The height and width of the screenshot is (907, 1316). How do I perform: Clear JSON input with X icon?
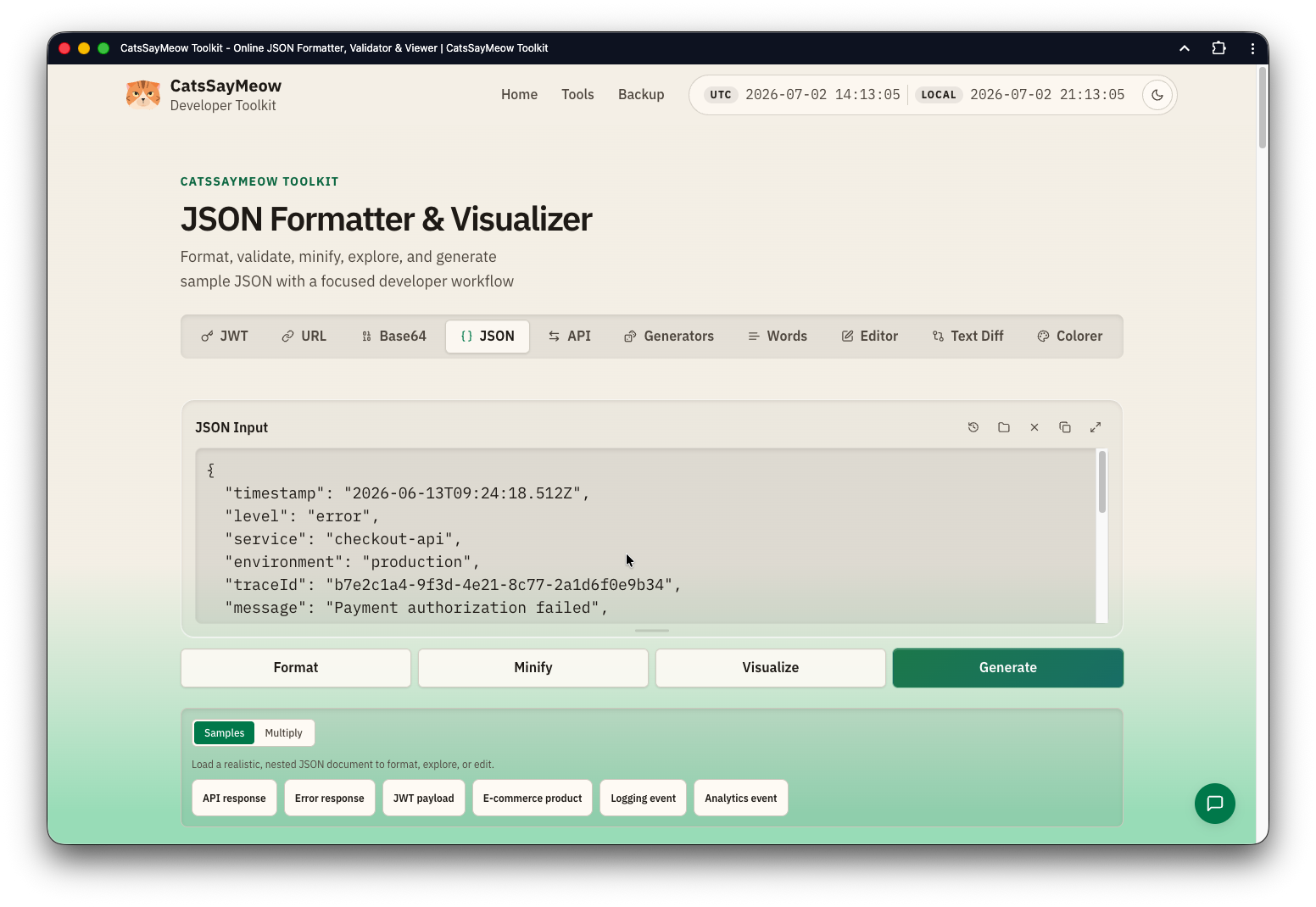1034,427
